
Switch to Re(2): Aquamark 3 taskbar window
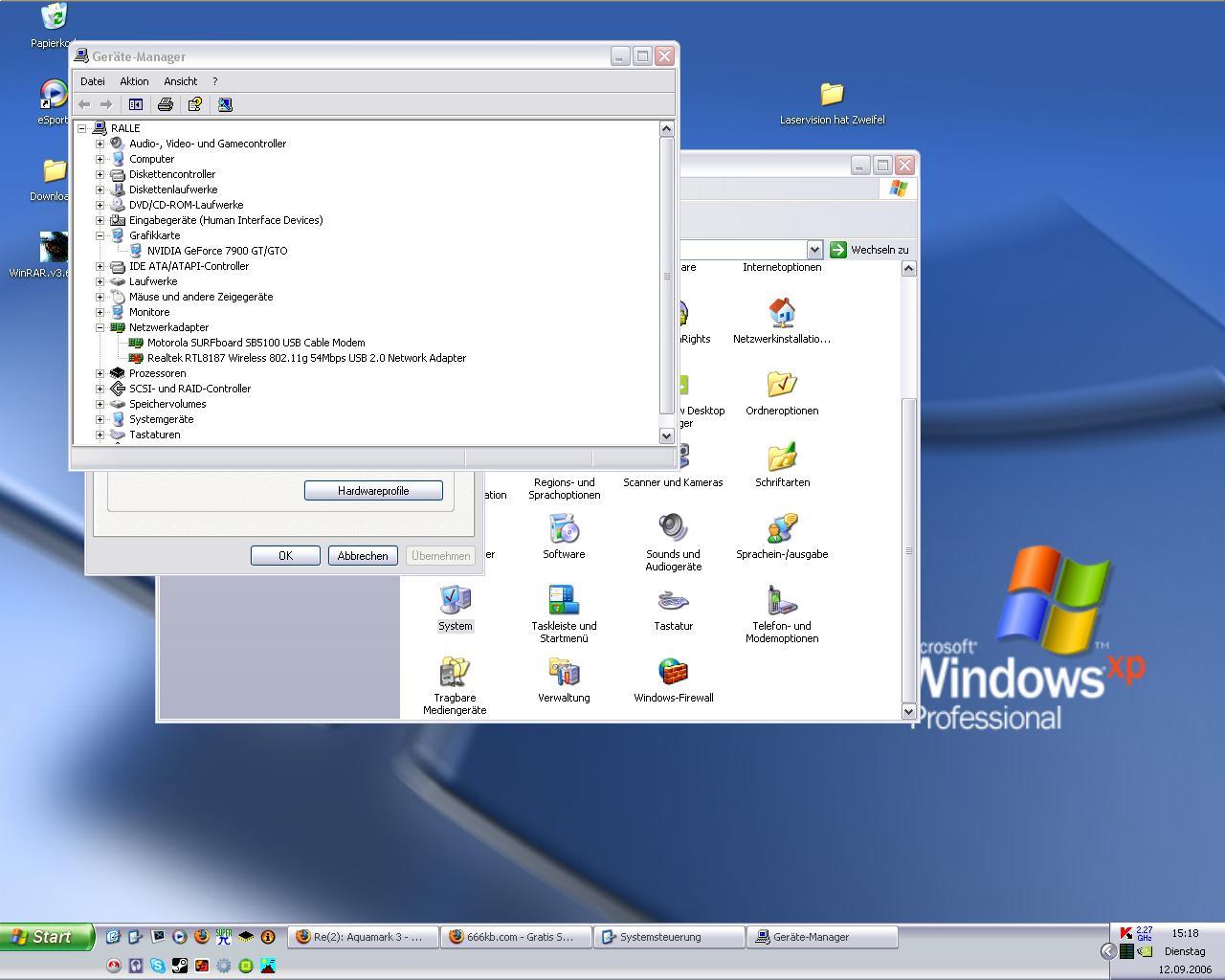coord(364,937)
